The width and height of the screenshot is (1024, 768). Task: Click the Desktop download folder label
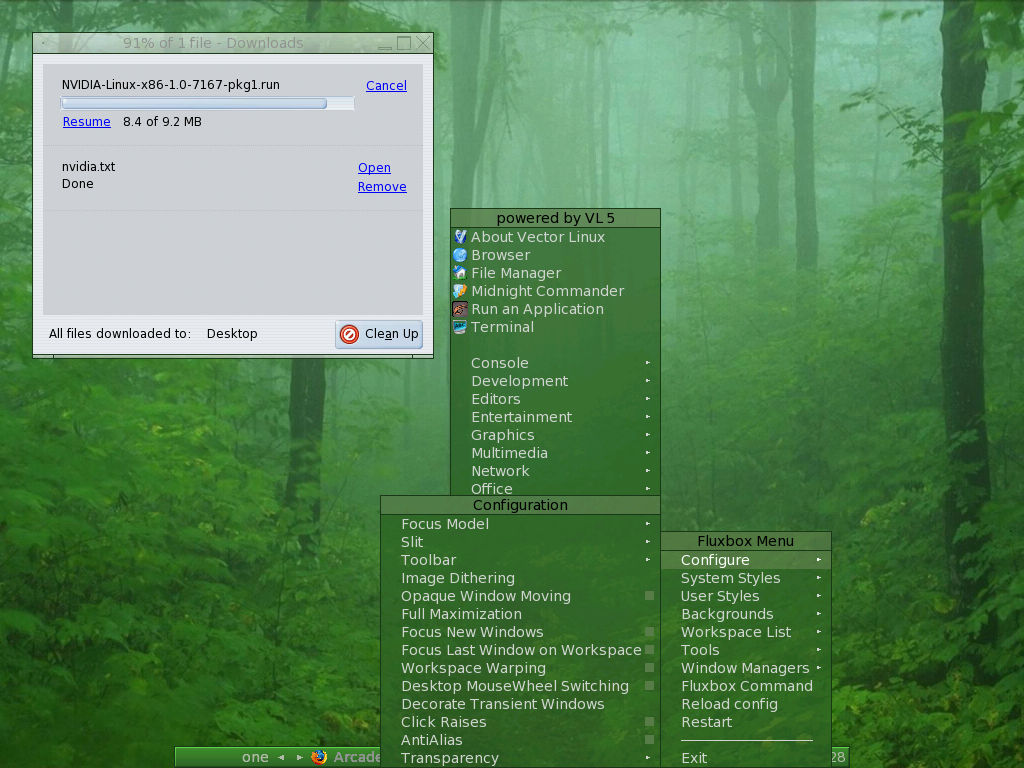232,334
